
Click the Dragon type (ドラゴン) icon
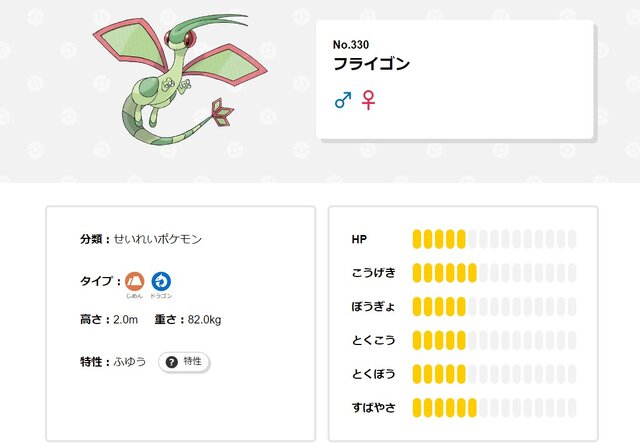point(161,281)
